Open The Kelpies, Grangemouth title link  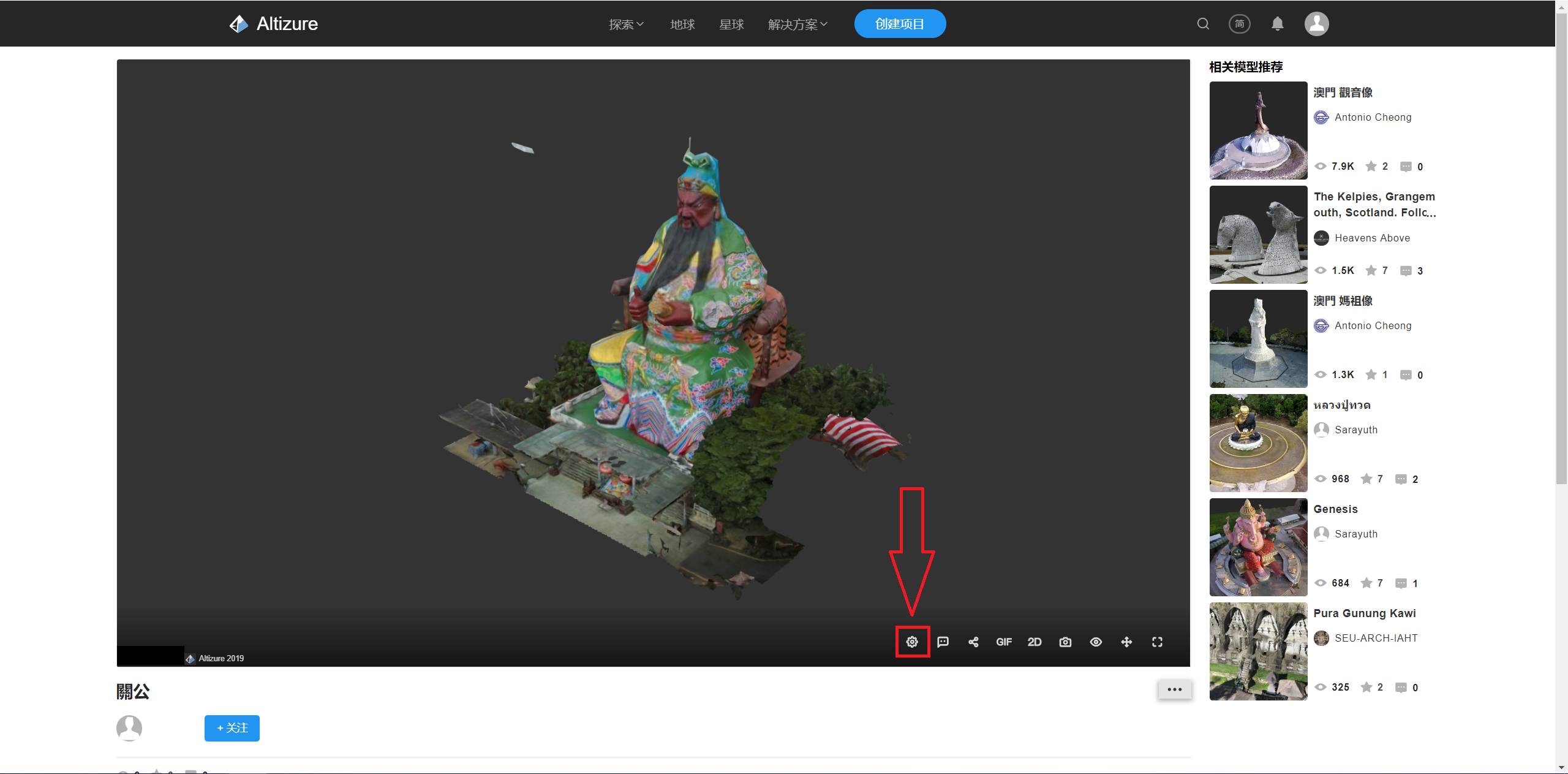tap(1374, 205)
